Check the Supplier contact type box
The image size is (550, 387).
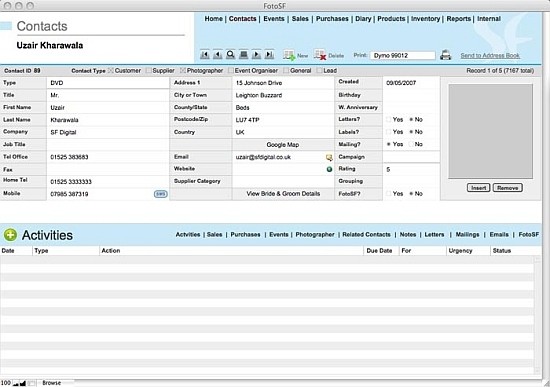point(148,71)
